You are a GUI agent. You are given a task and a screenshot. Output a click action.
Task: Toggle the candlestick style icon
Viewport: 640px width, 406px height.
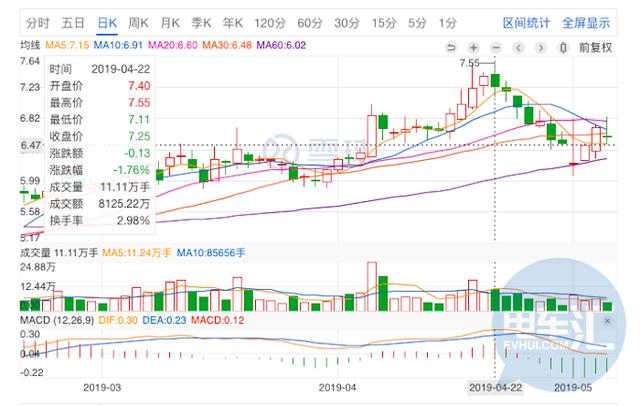[563, 48]
